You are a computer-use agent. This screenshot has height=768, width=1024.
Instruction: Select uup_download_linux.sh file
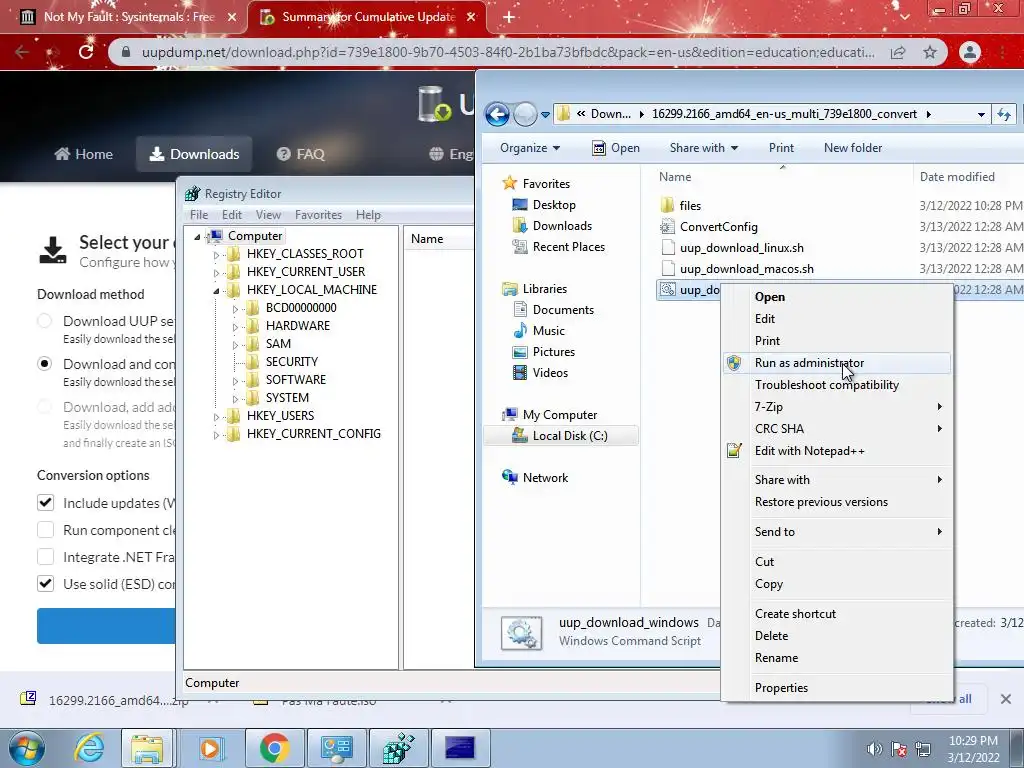[741, 248]
